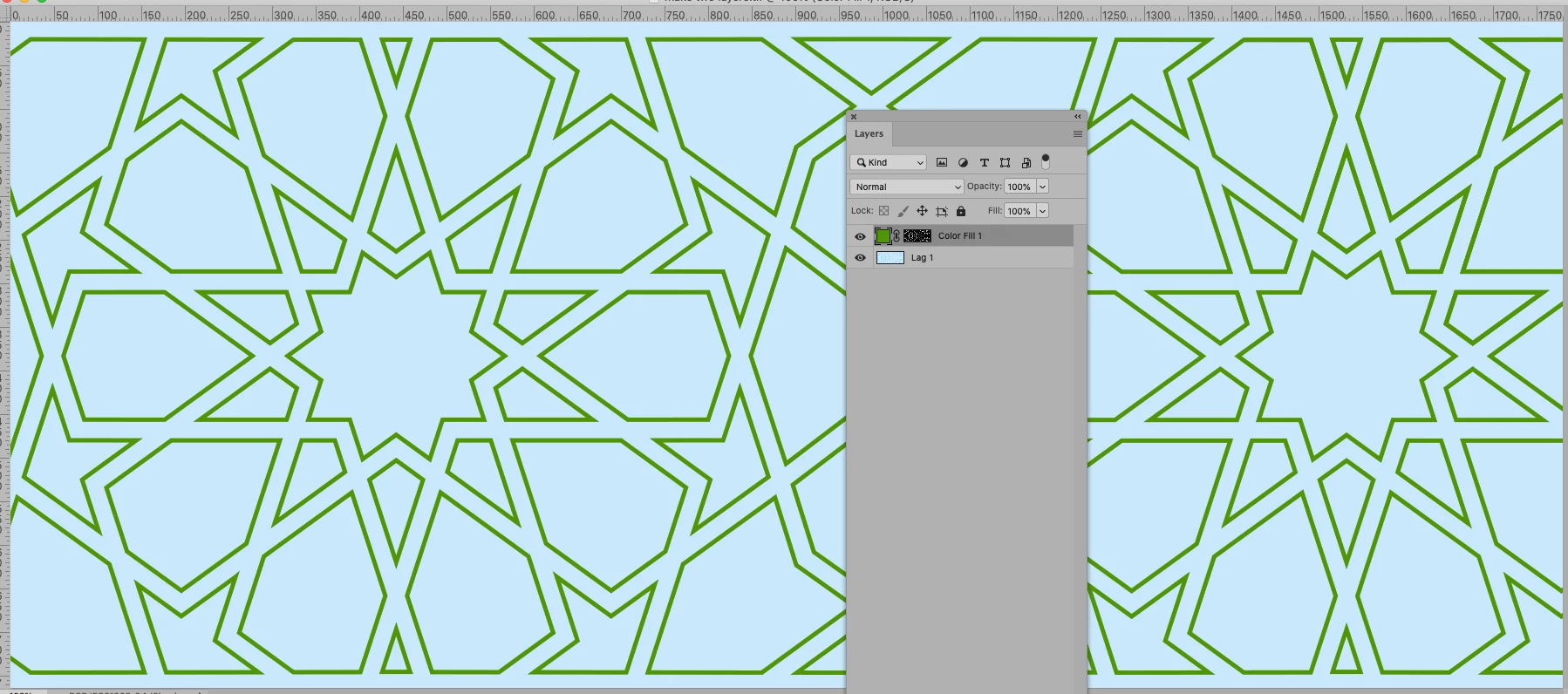The image size is (1568, 694).
Task: Filter layers by adjustment layers icon
Action: [963, 162]
